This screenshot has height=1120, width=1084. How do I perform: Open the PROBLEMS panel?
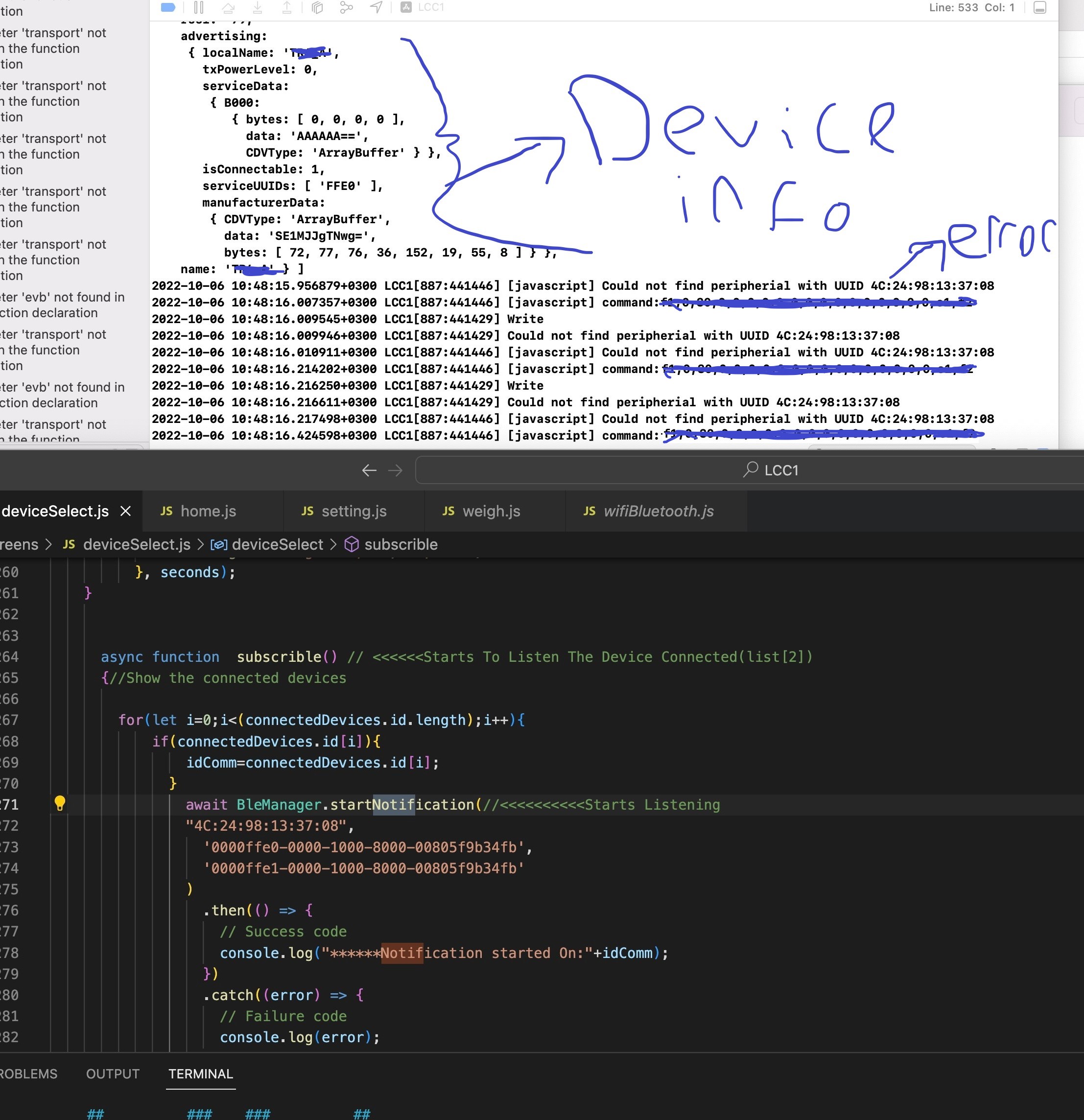point(28,1073)
